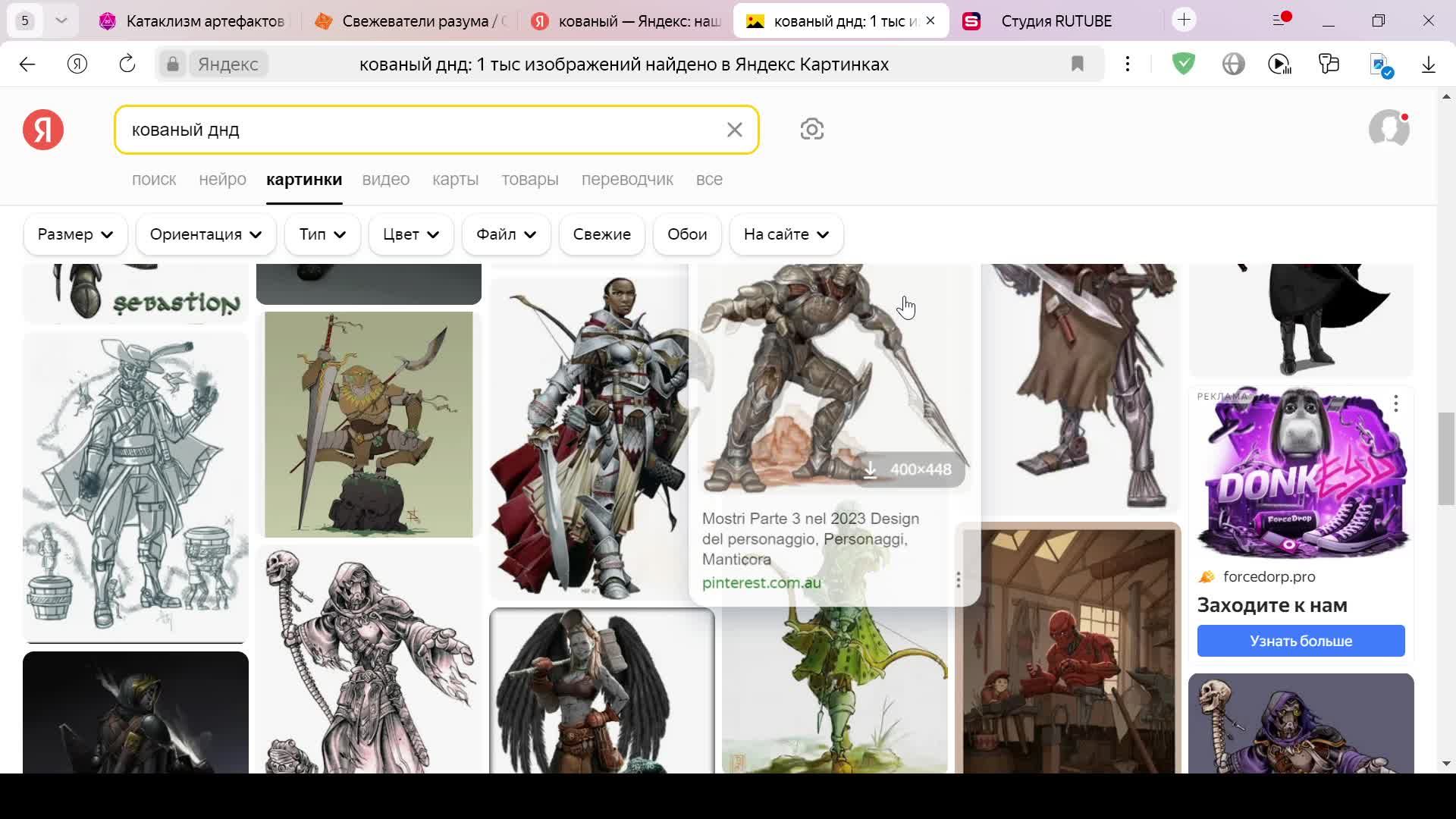Expand the 'Тип' filter
The height and width of the screenshot is (819, 1456).
(323, 234)
